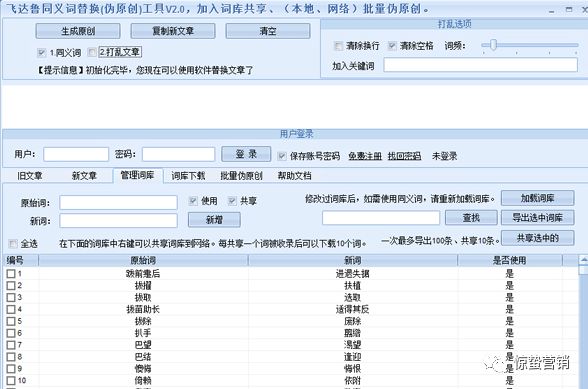The image size is (588, 389).
Task: Click the 导出选中词库 button
Action: click(x=537, y=218)
